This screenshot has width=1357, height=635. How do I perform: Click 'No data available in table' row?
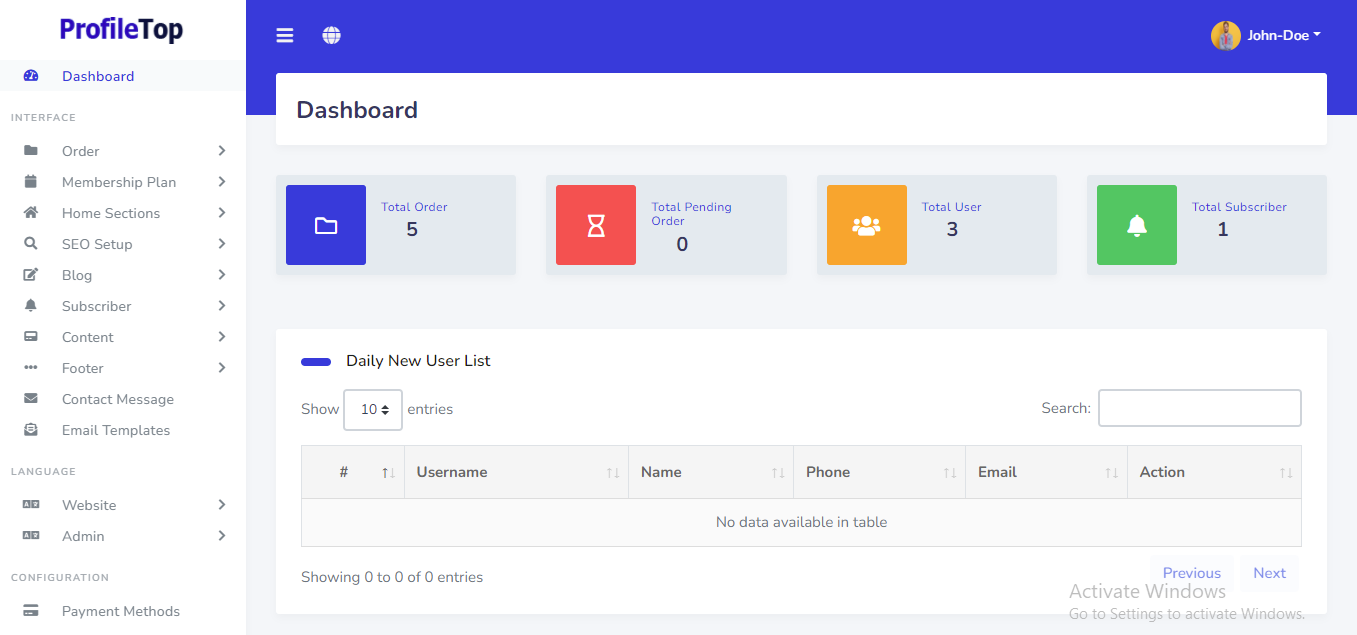[801, 522]
